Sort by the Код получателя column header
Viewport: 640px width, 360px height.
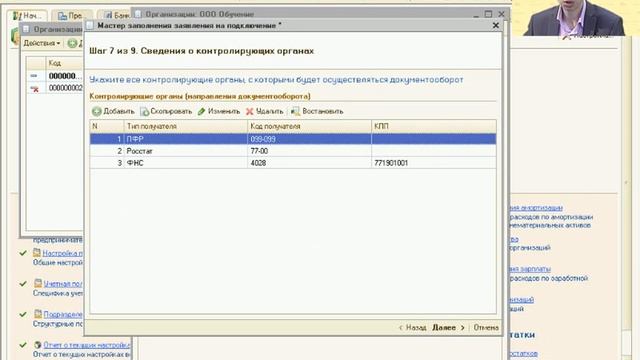(309, 127)
